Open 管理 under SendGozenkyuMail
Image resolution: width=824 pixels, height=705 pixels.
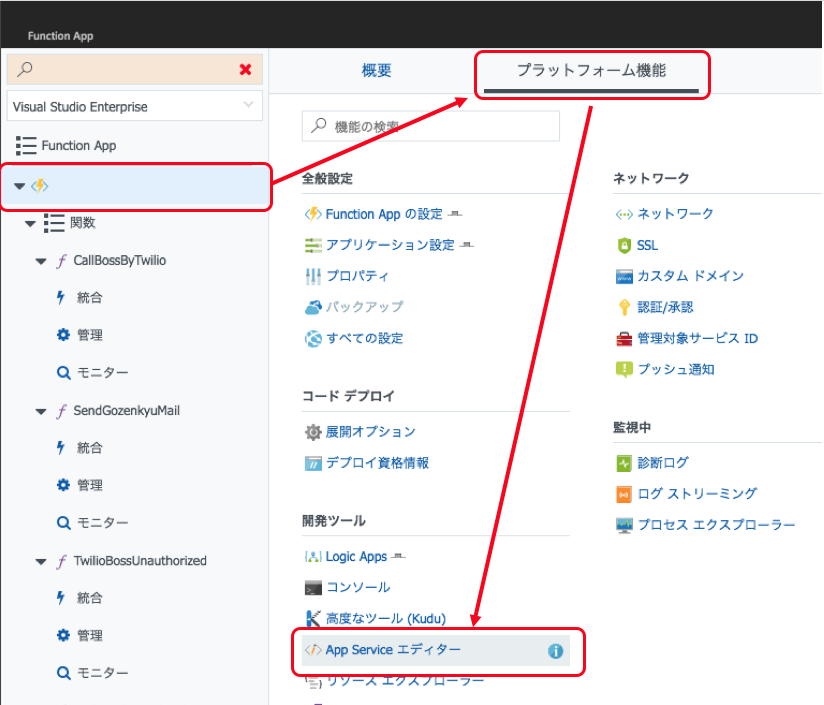(89, 485)
